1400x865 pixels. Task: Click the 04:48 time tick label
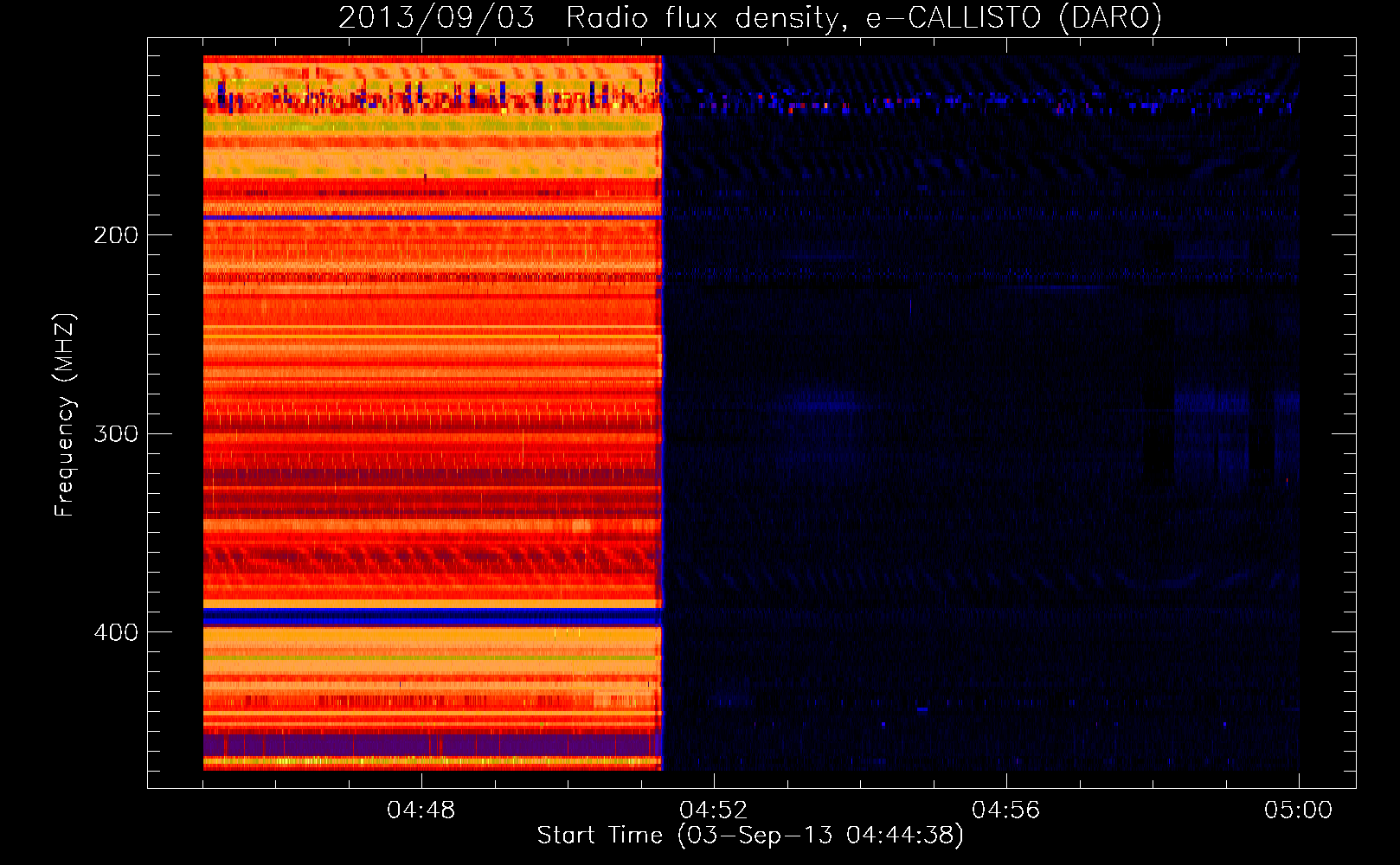[x=421, y=811]
